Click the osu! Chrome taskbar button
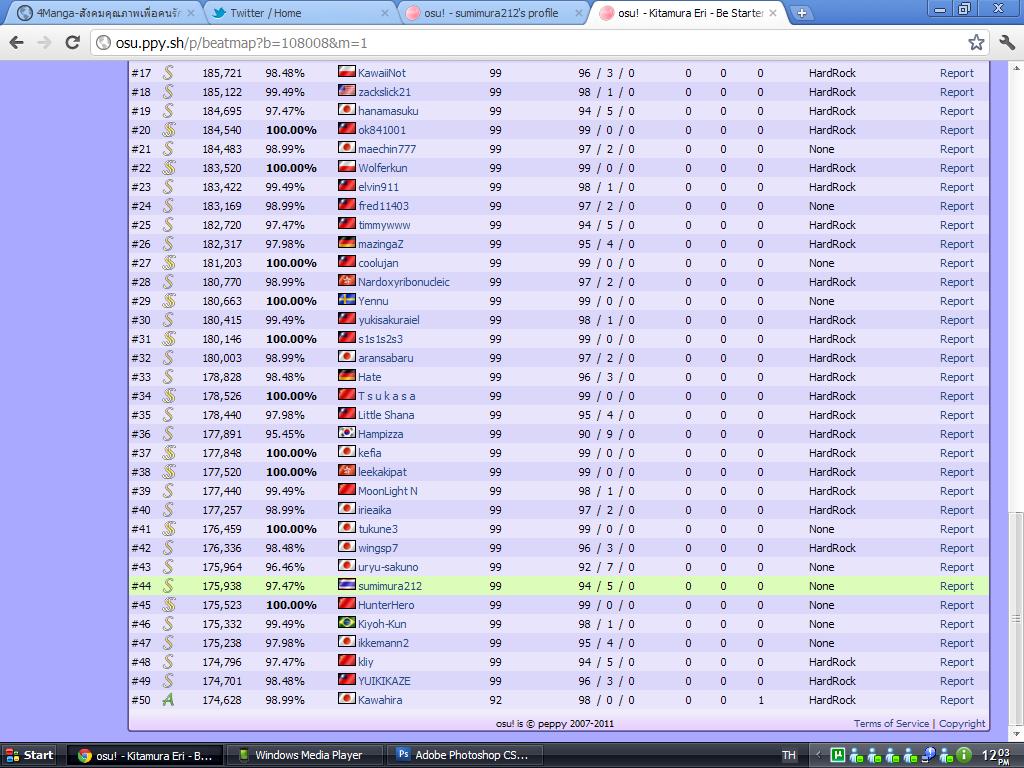The image size is (1024, 768). (x=145, y=755)
